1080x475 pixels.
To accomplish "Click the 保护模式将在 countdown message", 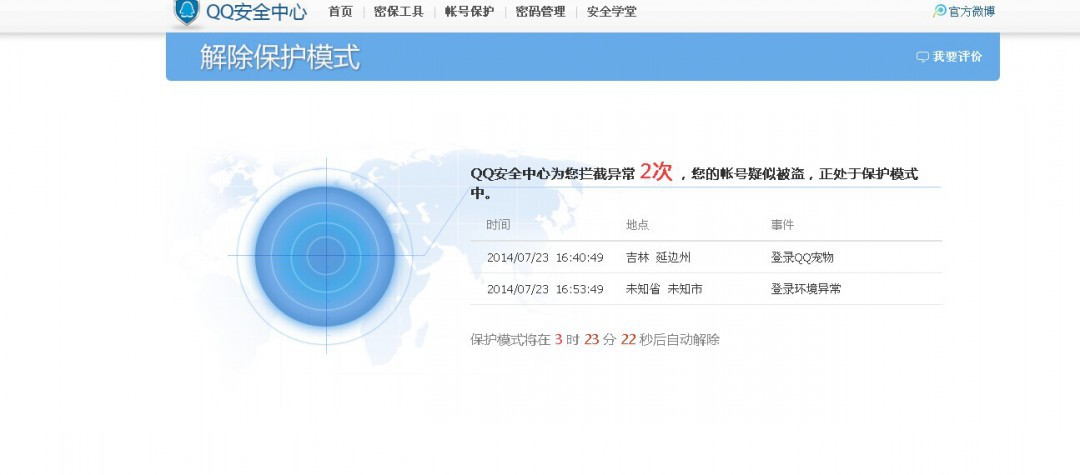I will pyautogui.click(x=595, y=339).
